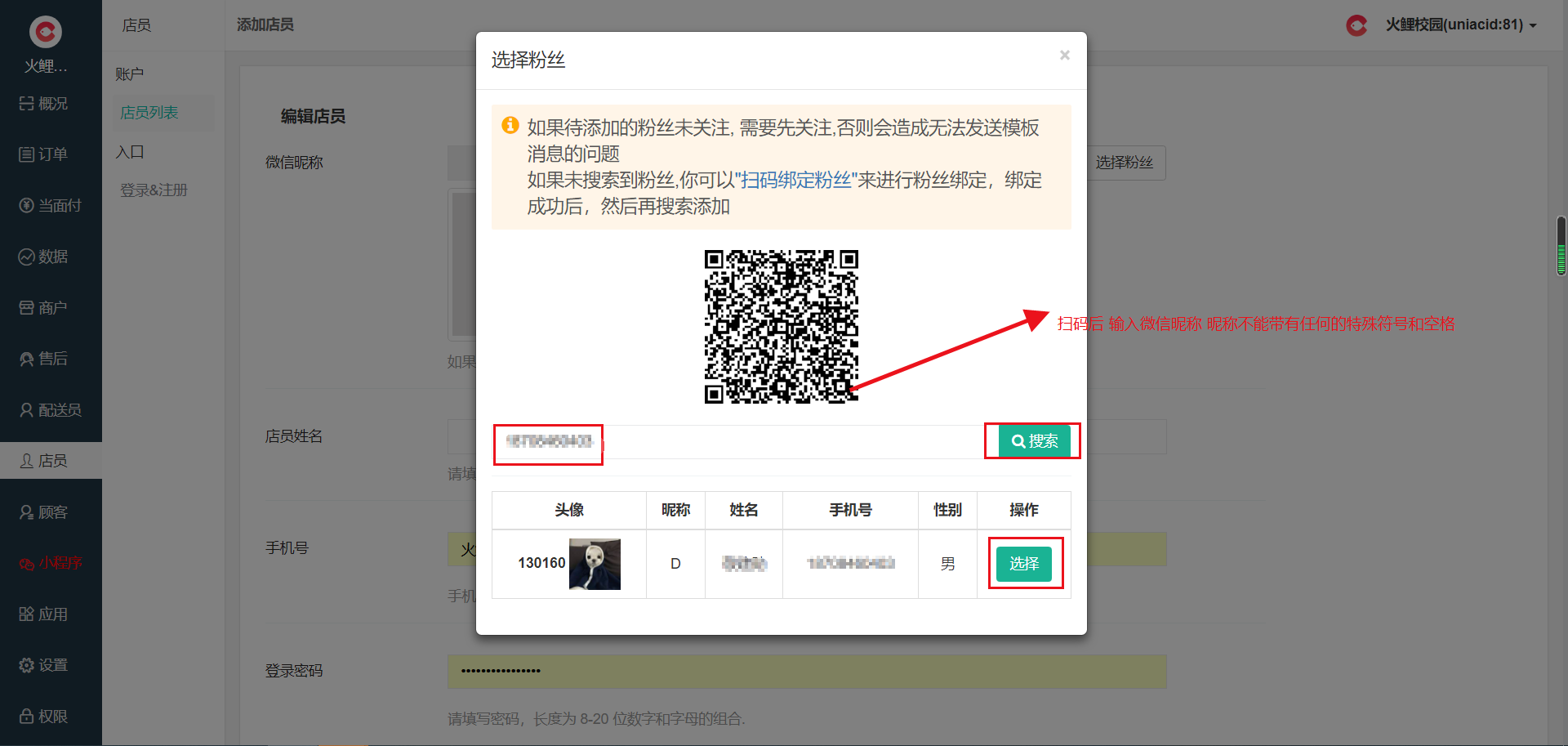The width and height of the screenshot is (1568, 746).
Task: Click the QR code image
Action: pos(782,327)
